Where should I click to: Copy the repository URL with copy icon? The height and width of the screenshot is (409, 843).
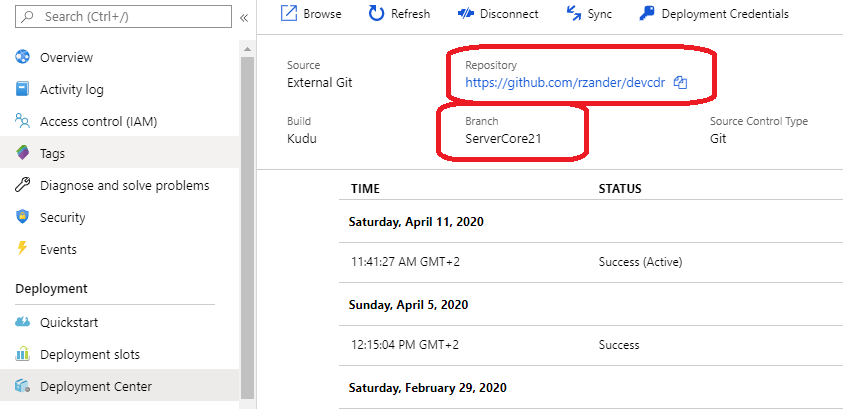click(x=681, y=83)
